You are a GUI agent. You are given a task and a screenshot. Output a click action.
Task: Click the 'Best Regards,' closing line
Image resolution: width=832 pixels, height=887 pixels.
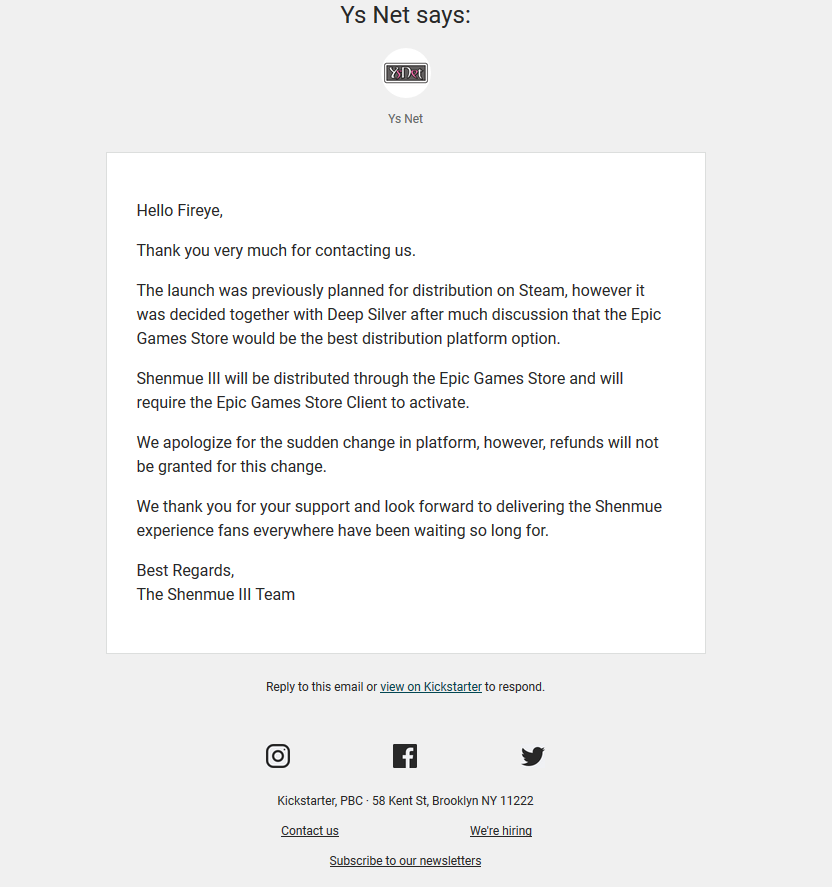[x=186, y=570]
